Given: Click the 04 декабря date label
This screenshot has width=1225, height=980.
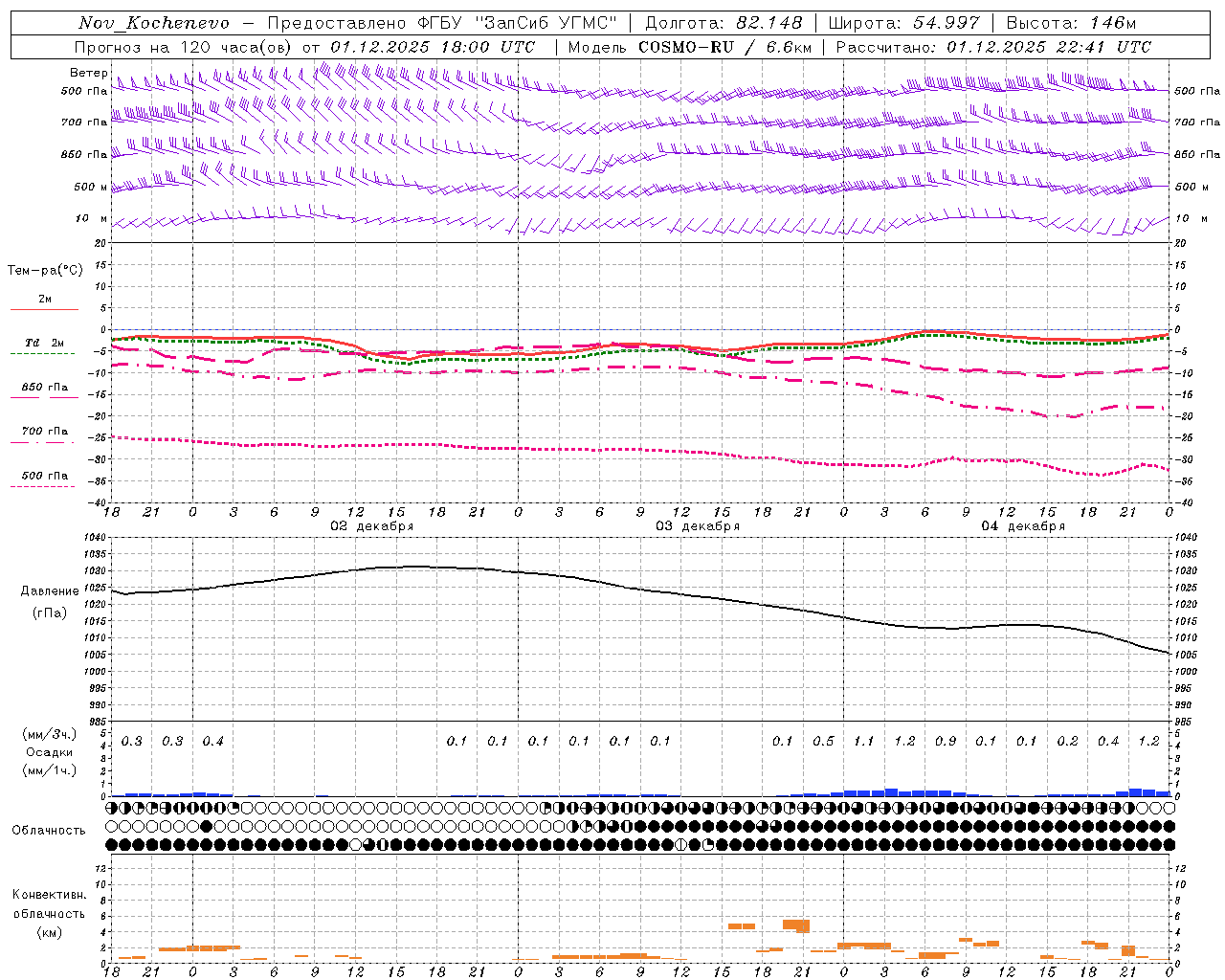Looking at the screenshot, I should (1023, 526).
